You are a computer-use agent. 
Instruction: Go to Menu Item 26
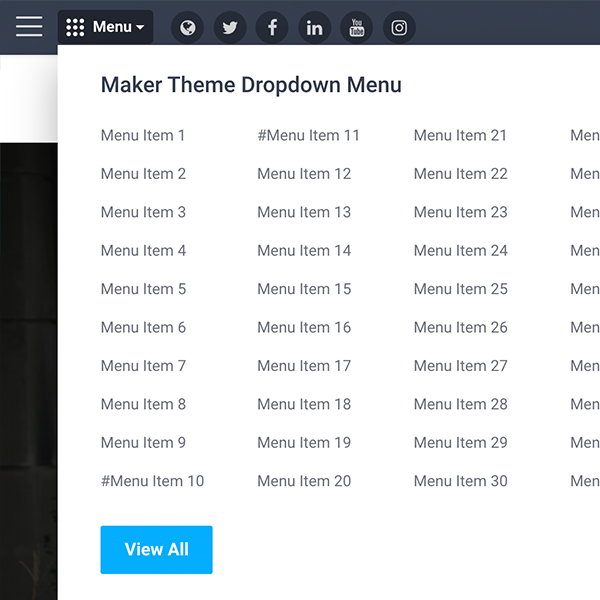tap(460, 327)
